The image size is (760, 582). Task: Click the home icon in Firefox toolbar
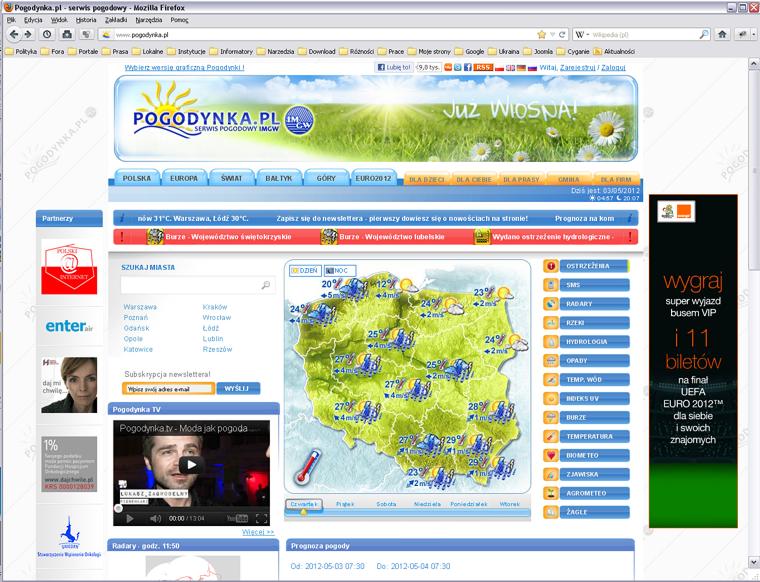tap(722, 34)
